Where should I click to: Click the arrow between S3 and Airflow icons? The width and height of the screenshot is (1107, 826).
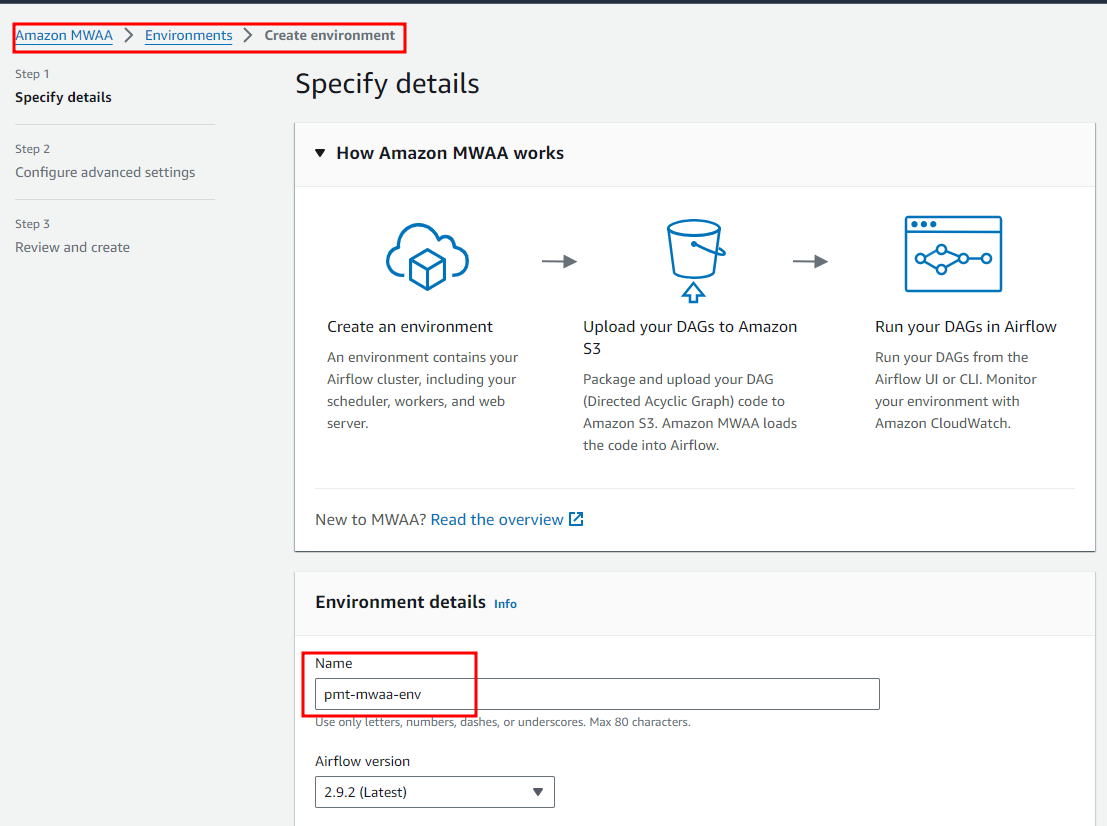810,262
